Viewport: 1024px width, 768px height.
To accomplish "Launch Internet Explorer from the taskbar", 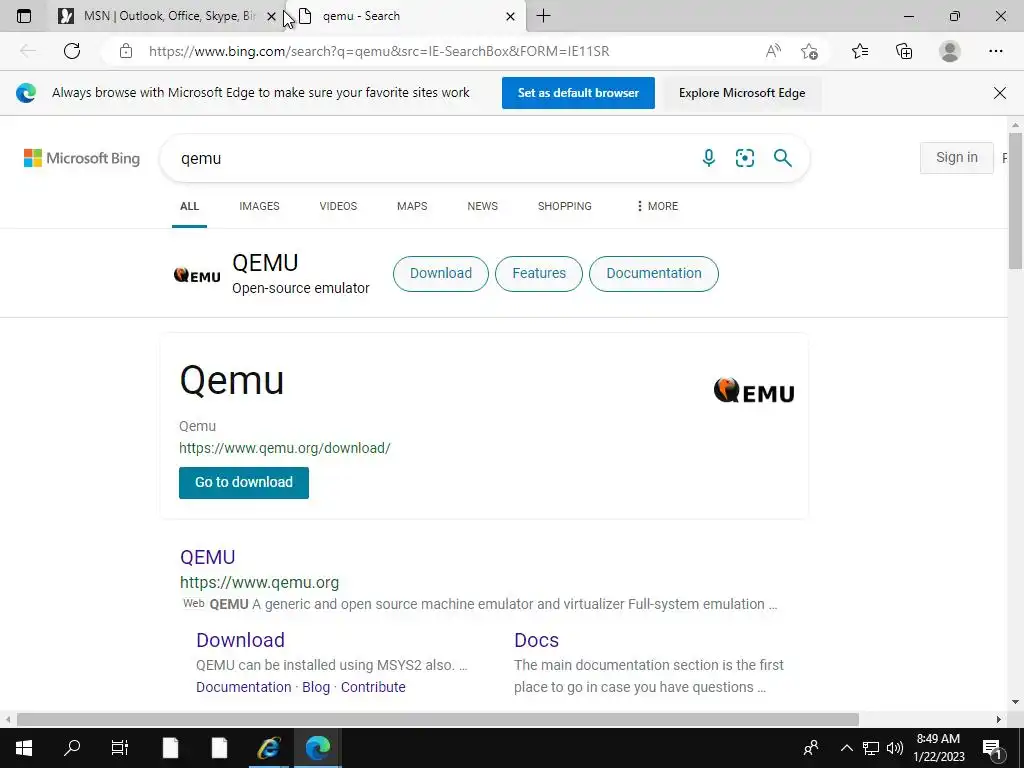I will (x=268, y=748).
